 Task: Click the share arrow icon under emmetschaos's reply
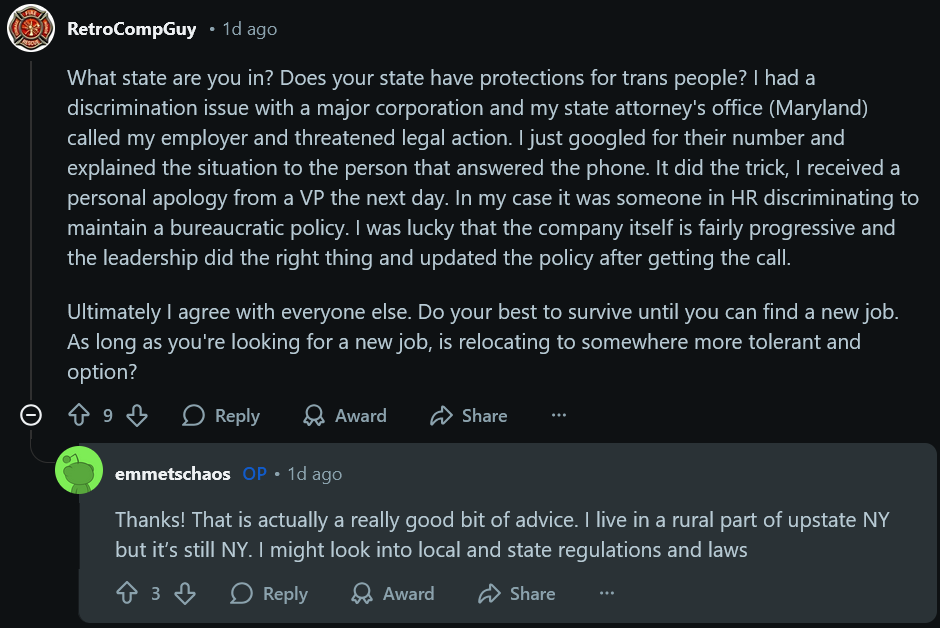pyautogui.click(x=489, y=593)
